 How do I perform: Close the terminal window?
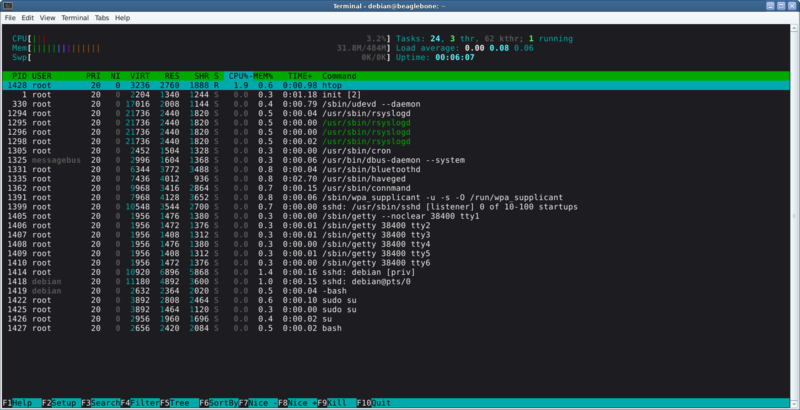[x=792, y=6]
